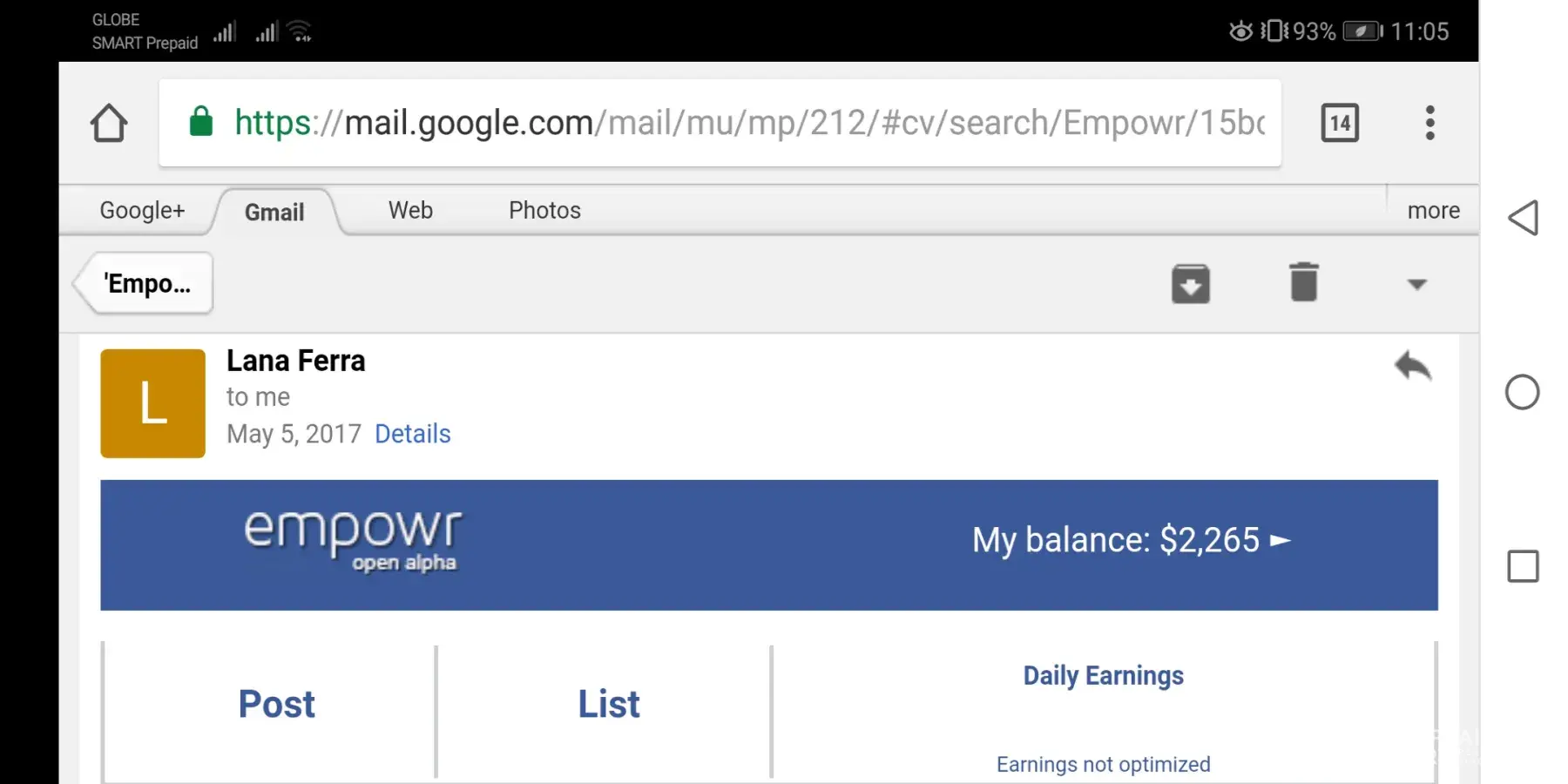Select the Gmail tab
The width and height of the screenshot is (1568, 784).
[274, 212]
